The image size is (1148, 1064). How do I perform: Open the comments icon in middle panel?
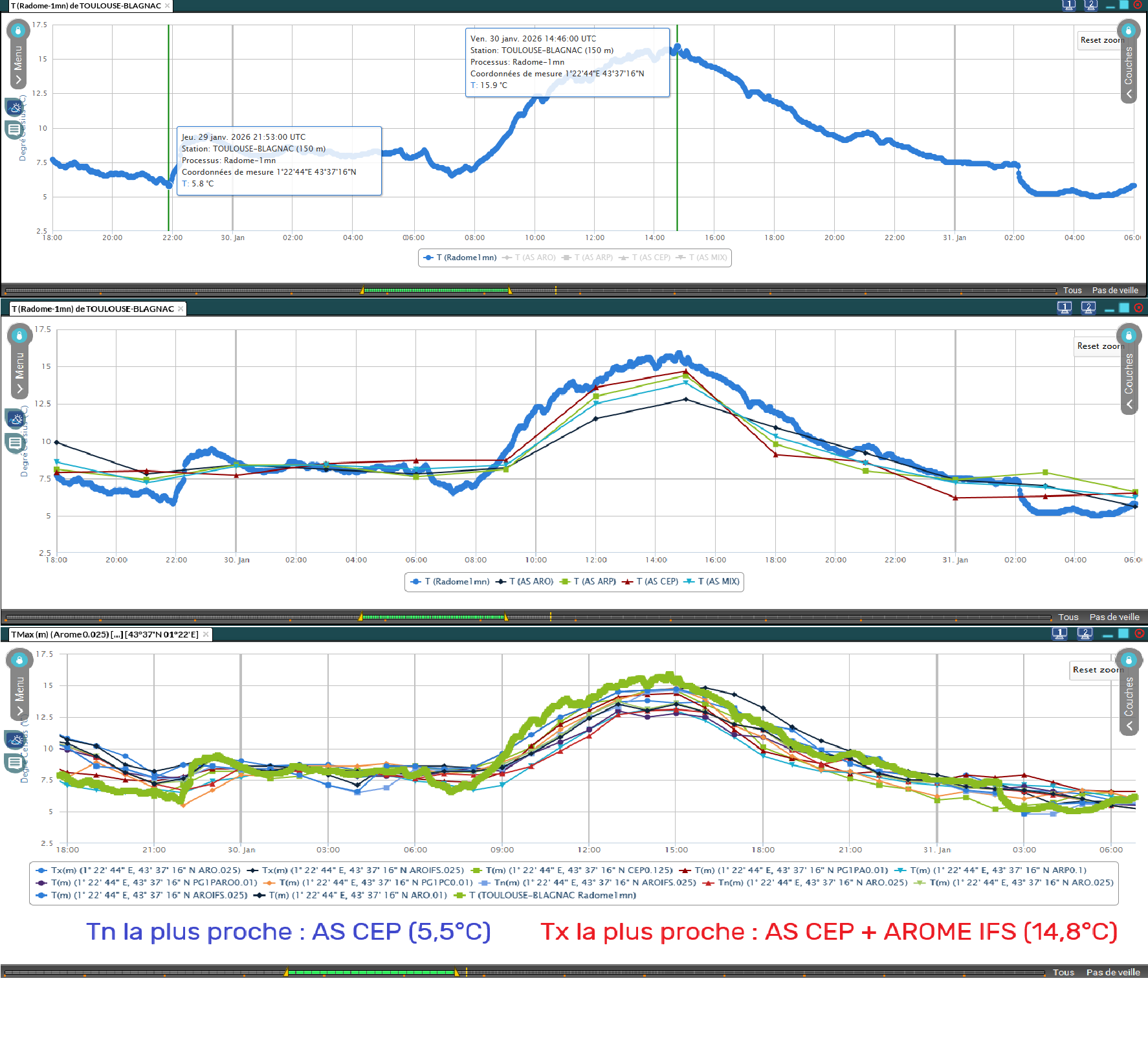(14, 443)
